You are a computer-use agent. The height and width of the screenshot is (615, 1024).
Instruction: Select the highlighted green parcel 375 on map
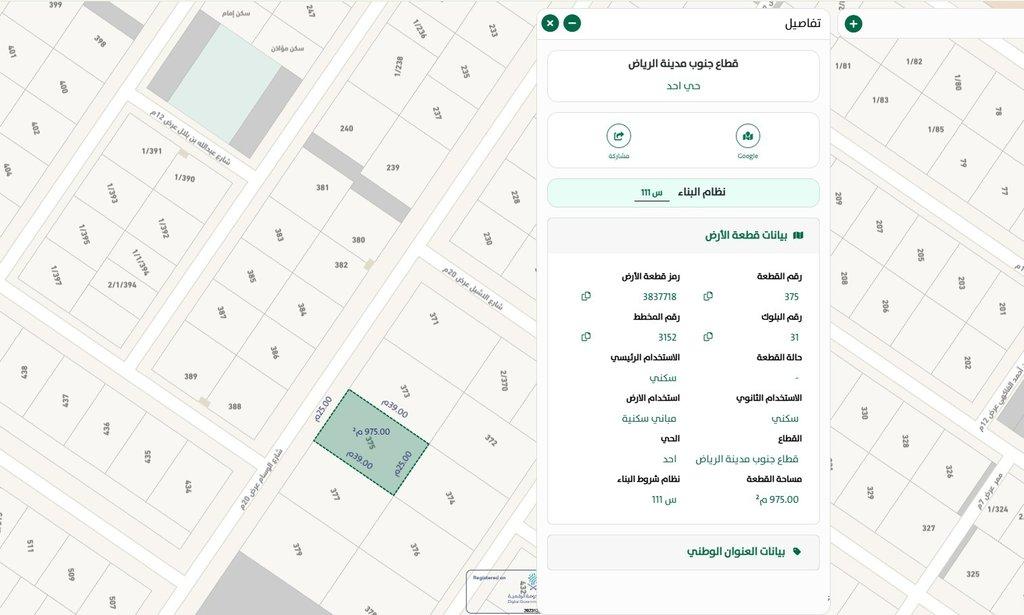pos(371,443)
